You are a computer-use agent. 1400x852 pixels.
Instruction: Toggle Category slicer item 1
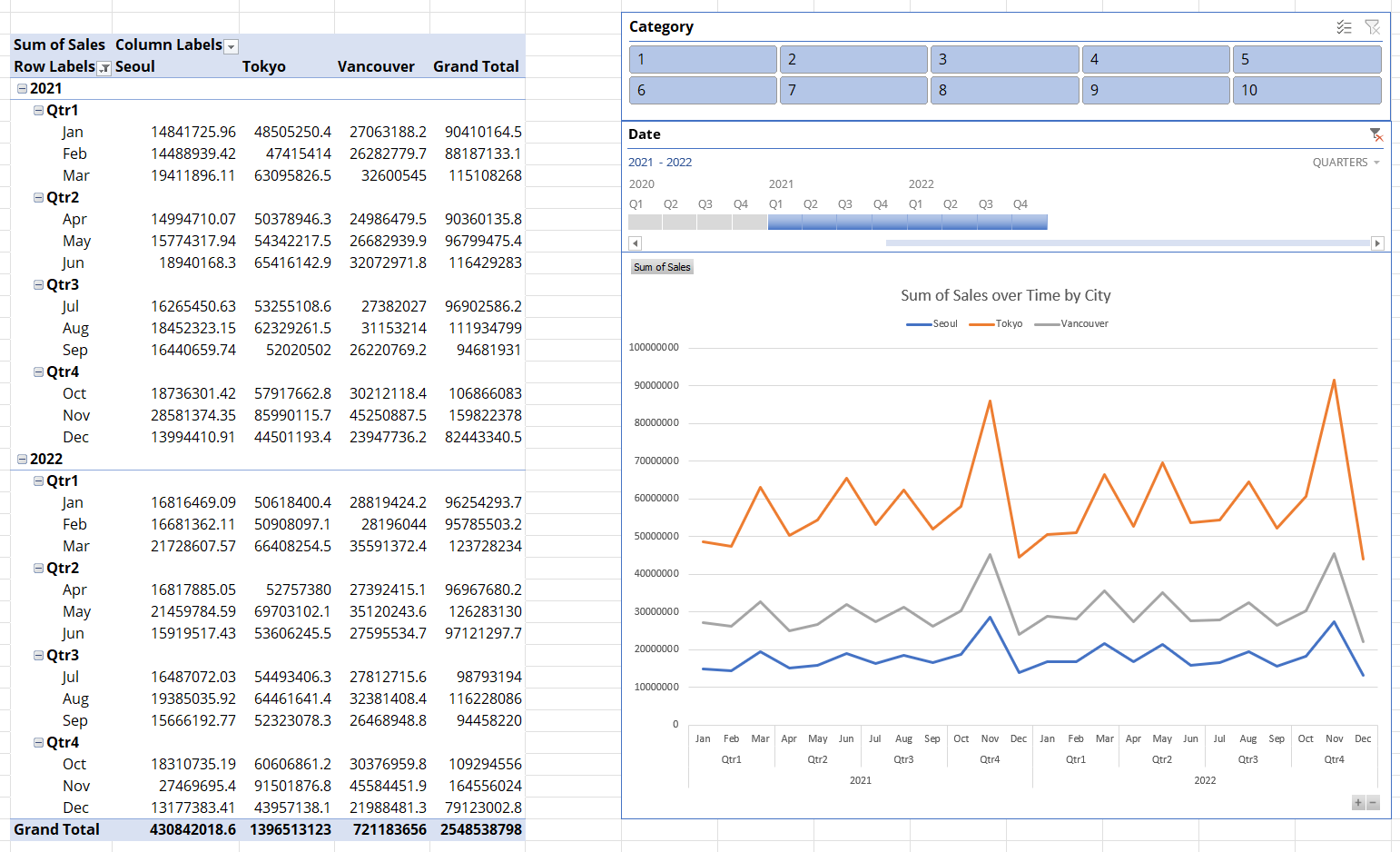coord(703,59)
